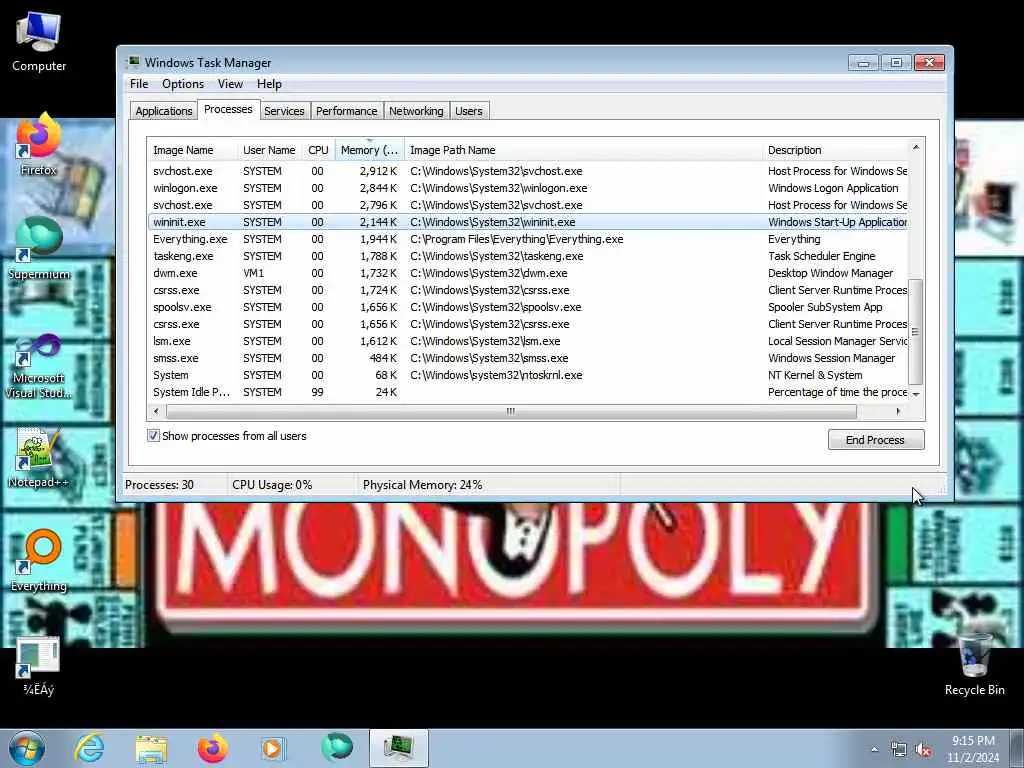Viewport: 1024px width, 768px height.
Task: Select the Everything desktop shortcut
Action: (39, 561)
